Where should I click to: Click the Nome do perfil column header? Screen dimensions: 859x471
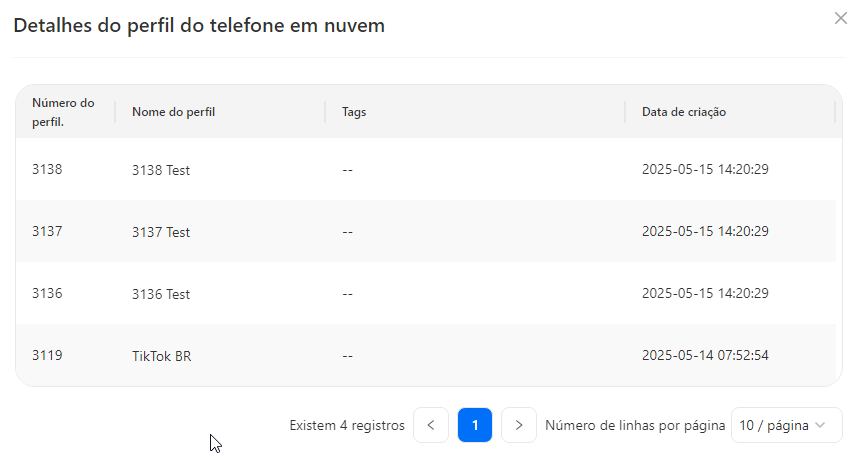click(174, 112)
